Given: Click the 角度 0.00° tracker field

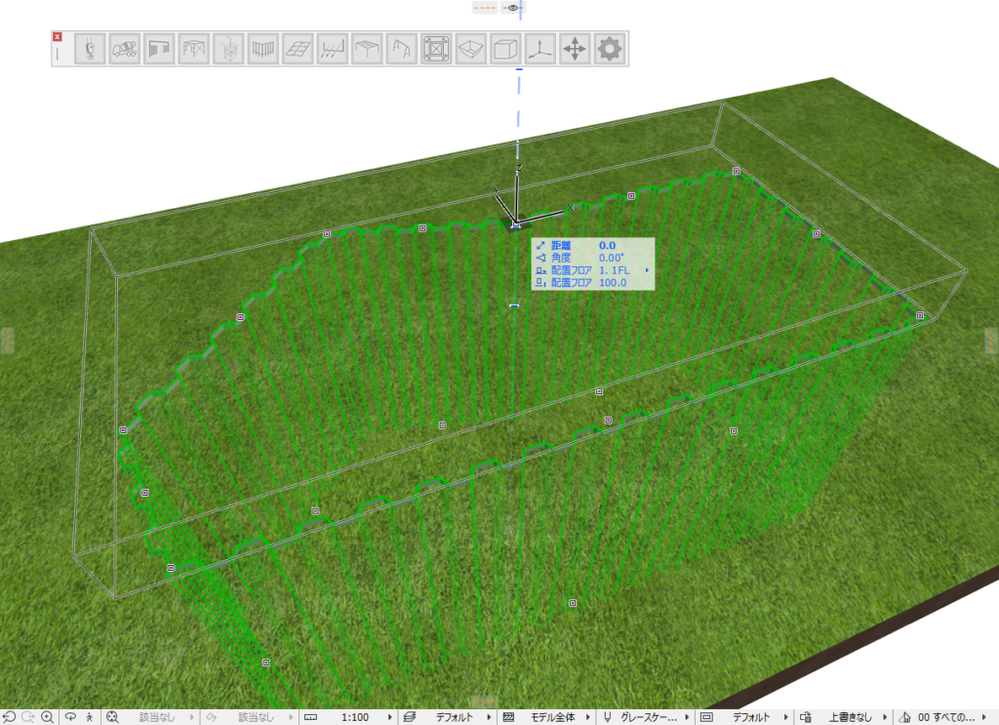Looking at the screenshot, I should click(x=593, y=258).
